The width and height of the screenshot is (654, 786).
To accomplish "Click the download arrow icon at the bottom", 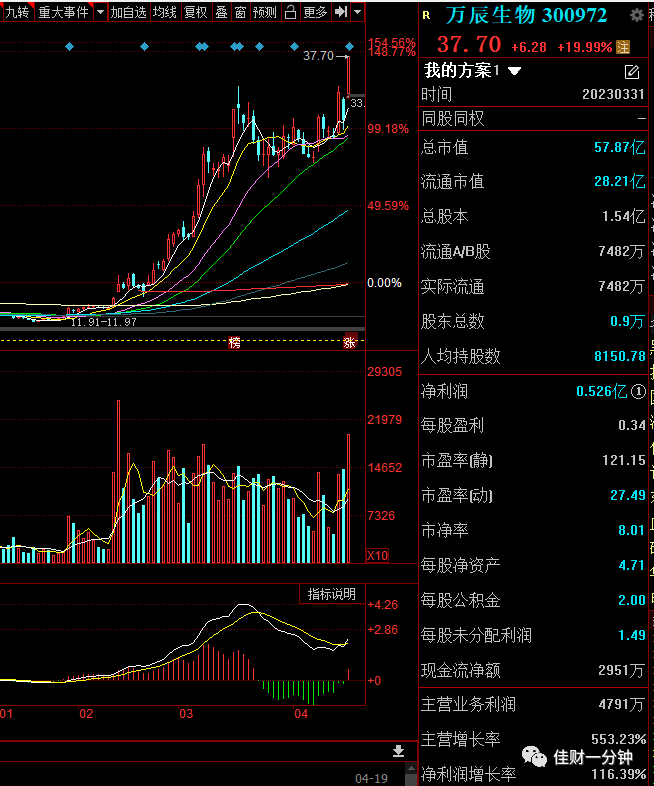I will click(x=398, y=751).
